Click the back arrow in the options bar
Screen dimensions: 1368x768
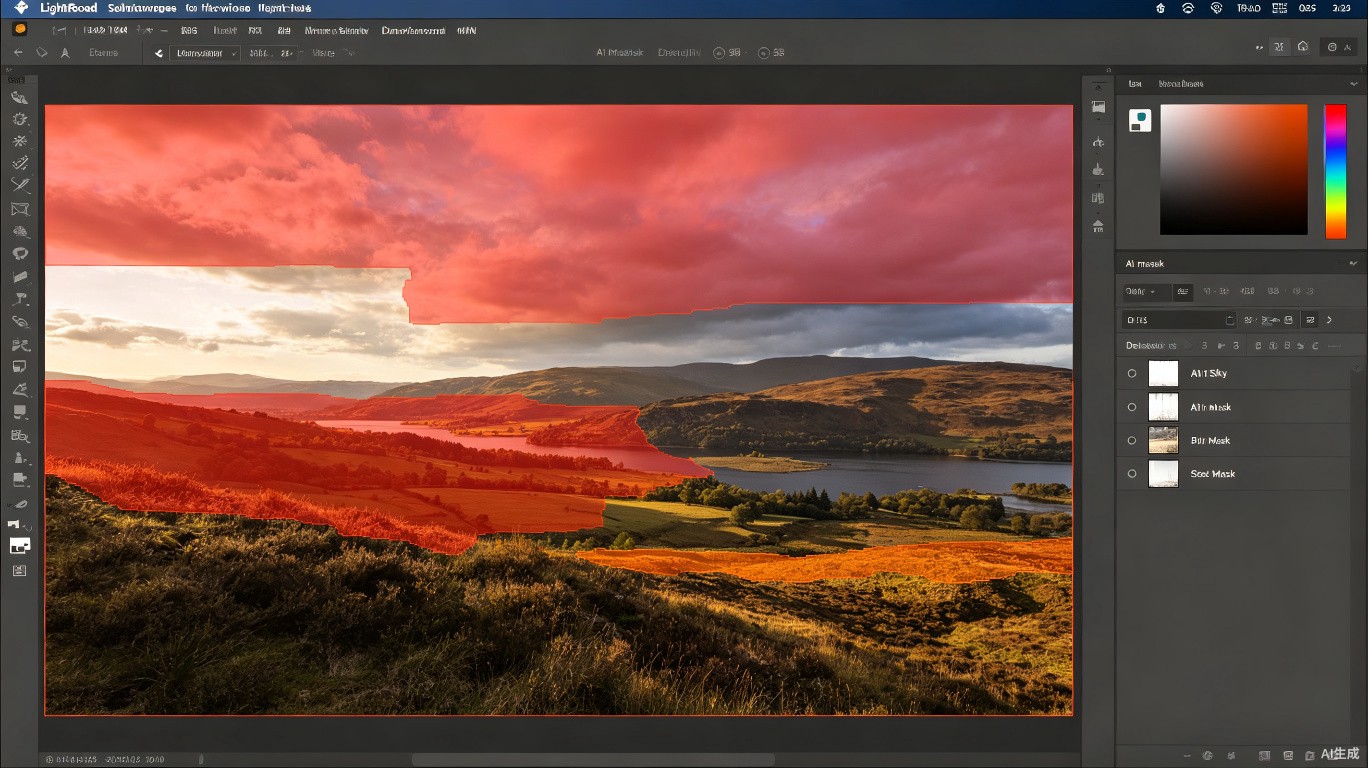(18, 52)
